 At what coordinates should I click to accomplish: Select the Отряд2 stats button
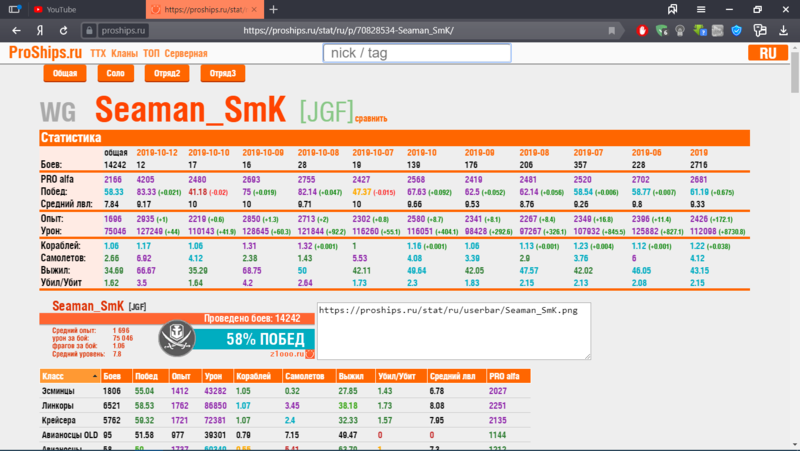167,73
